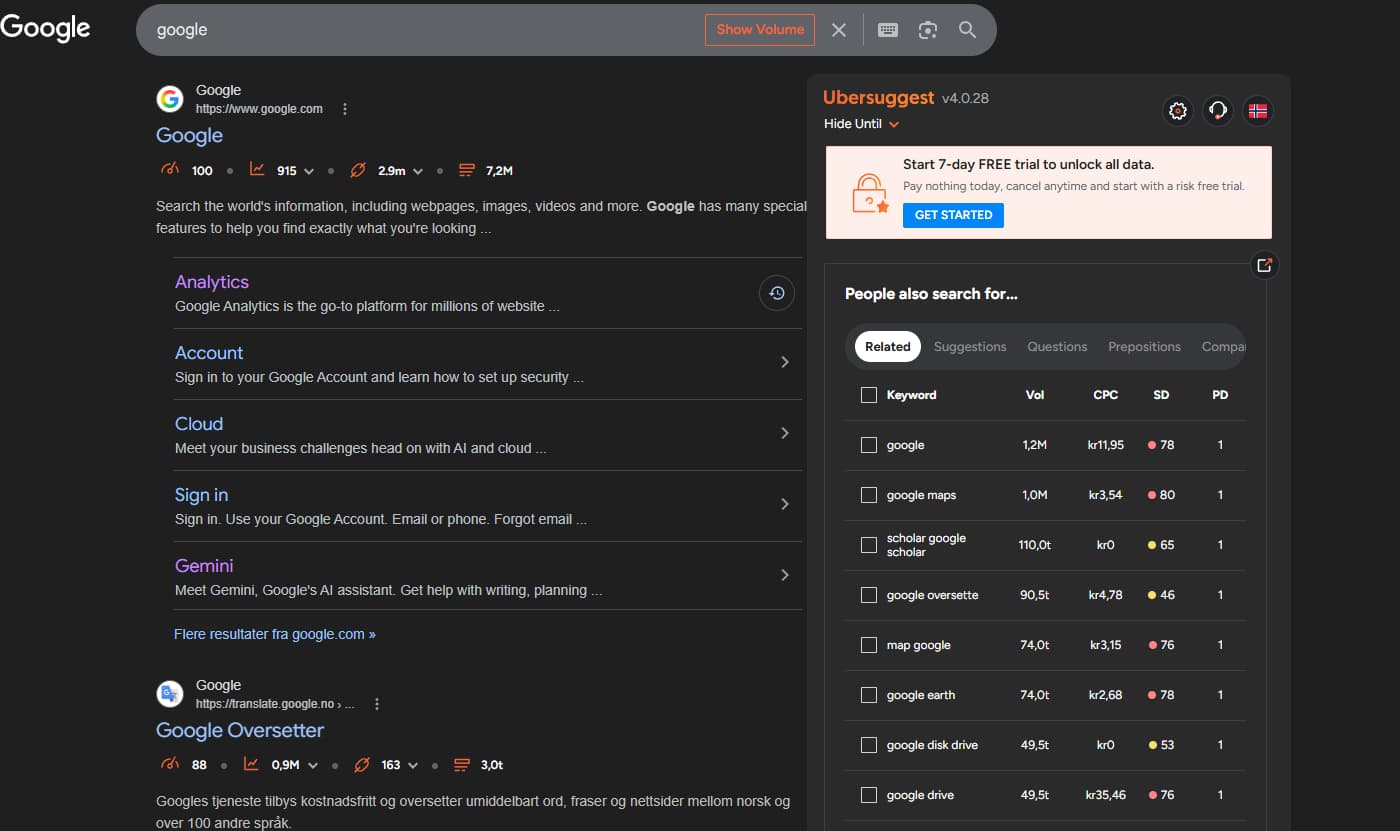Screen dimensions: 1400x831
Task: Toggle the select-all Keyword header checkbox
Action: coord(868,395)
